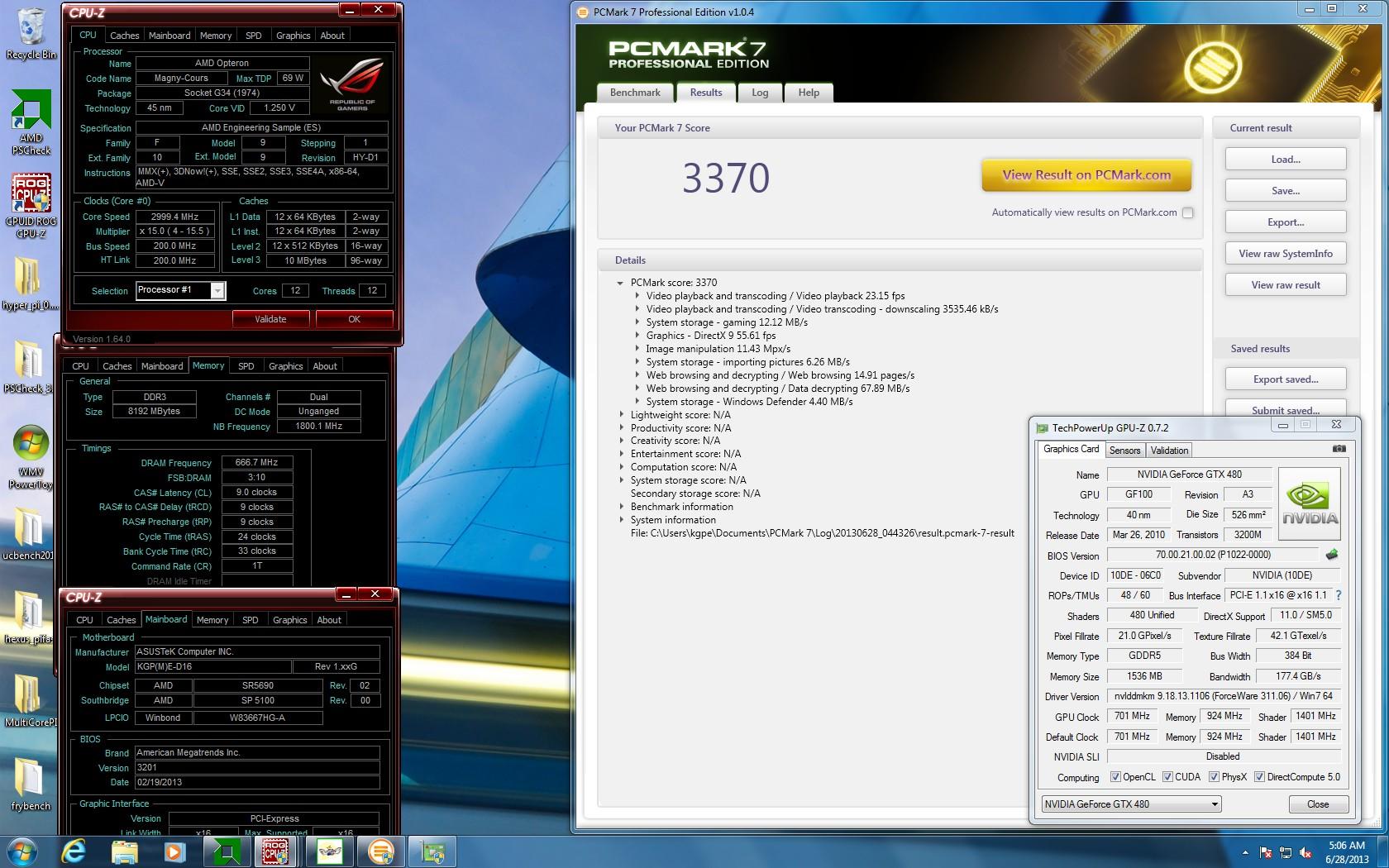Image resolution: width=1389 pixels, height=868 pixels.
Task: Click the Load... button in PCMark
Action: [1286, 160]
